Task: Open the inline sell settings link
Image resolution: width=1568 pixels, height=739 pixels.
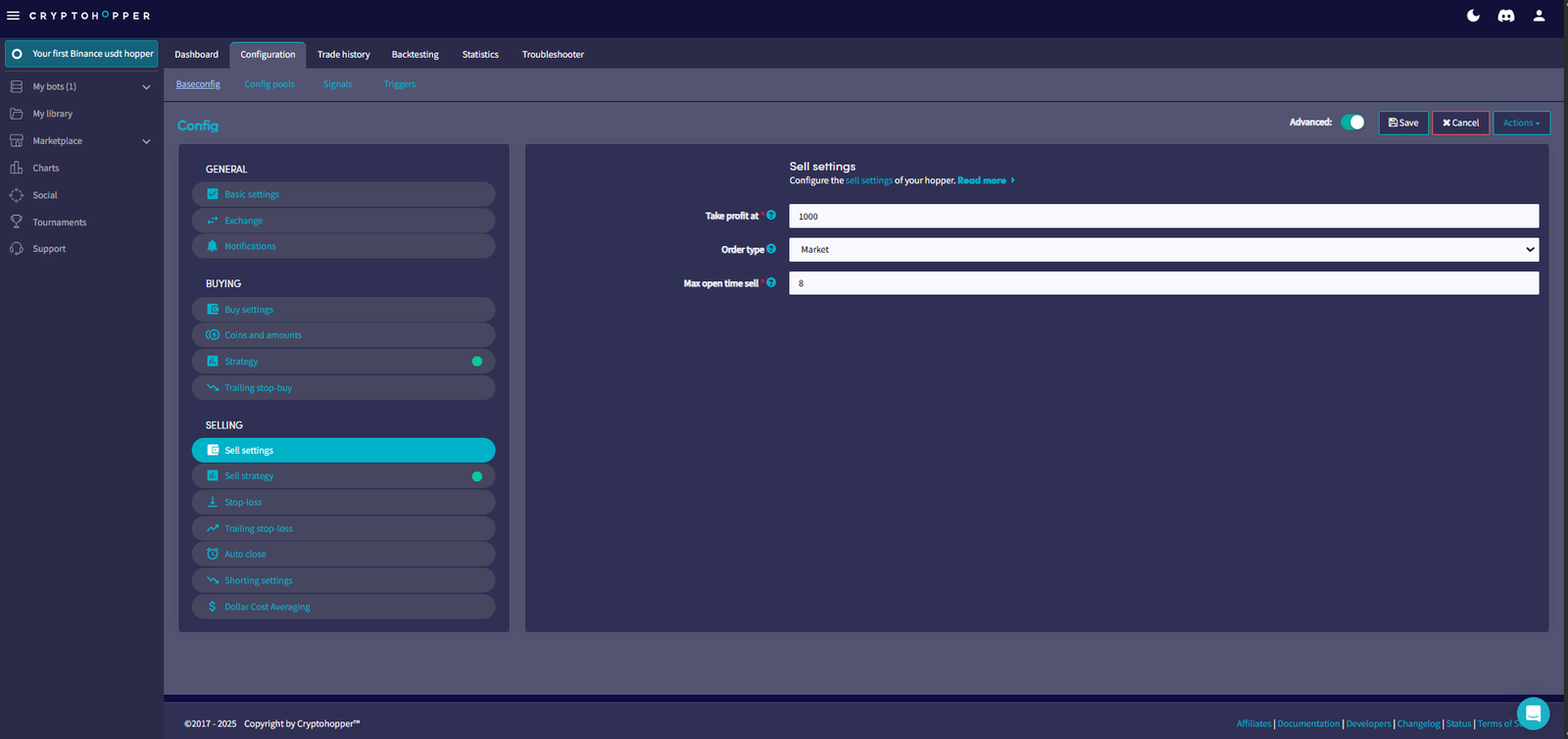Action: coord(869,180)
